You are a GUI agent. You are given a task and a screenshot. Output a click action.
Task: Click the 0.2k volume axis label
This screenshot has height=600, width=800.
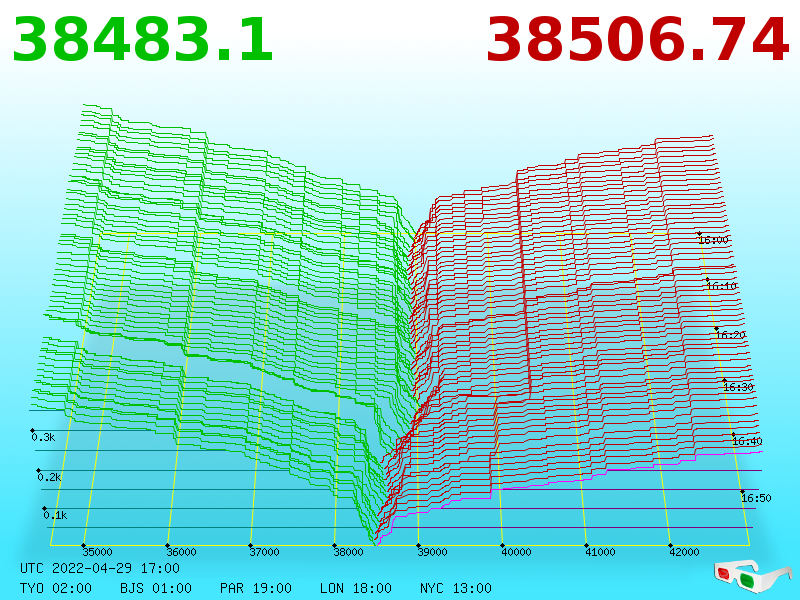(49, 478)
